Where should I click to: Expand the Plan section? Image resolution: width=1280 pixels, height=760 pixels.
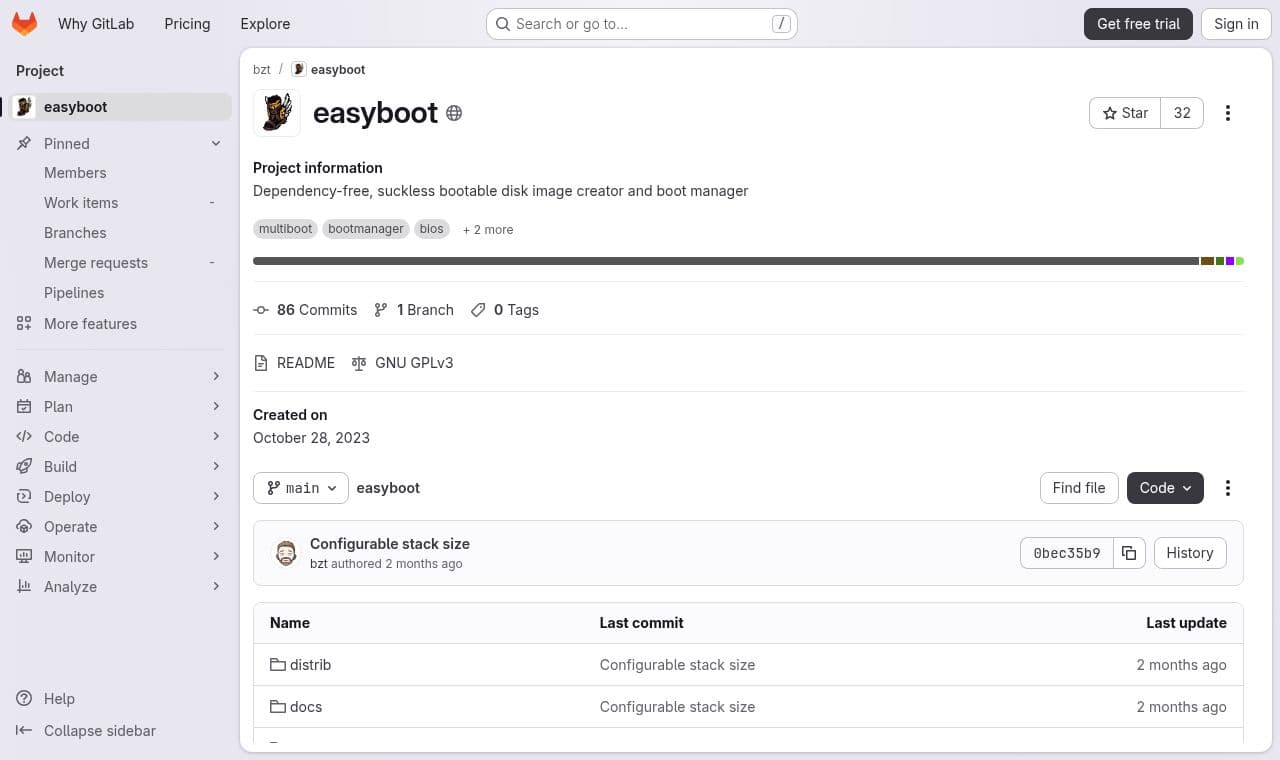(120, 407)
